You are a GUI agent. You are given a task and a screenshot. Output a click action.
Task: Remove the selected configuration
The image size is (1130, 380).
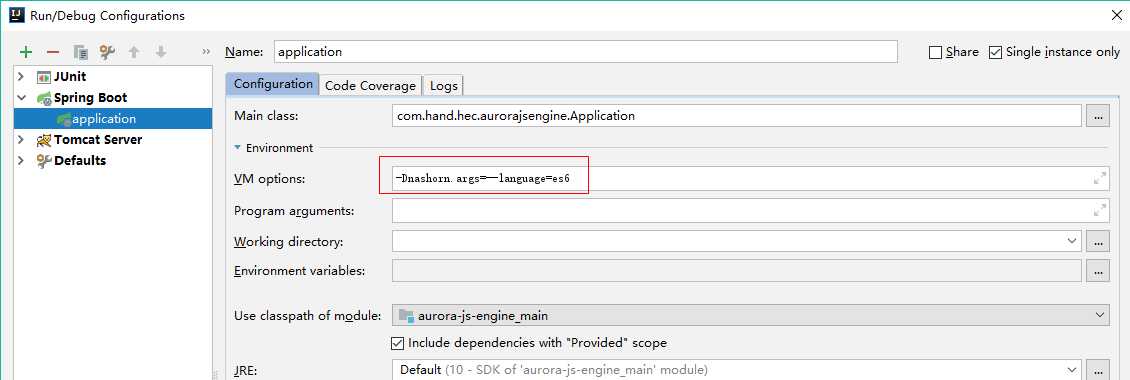tap(53, 52)
